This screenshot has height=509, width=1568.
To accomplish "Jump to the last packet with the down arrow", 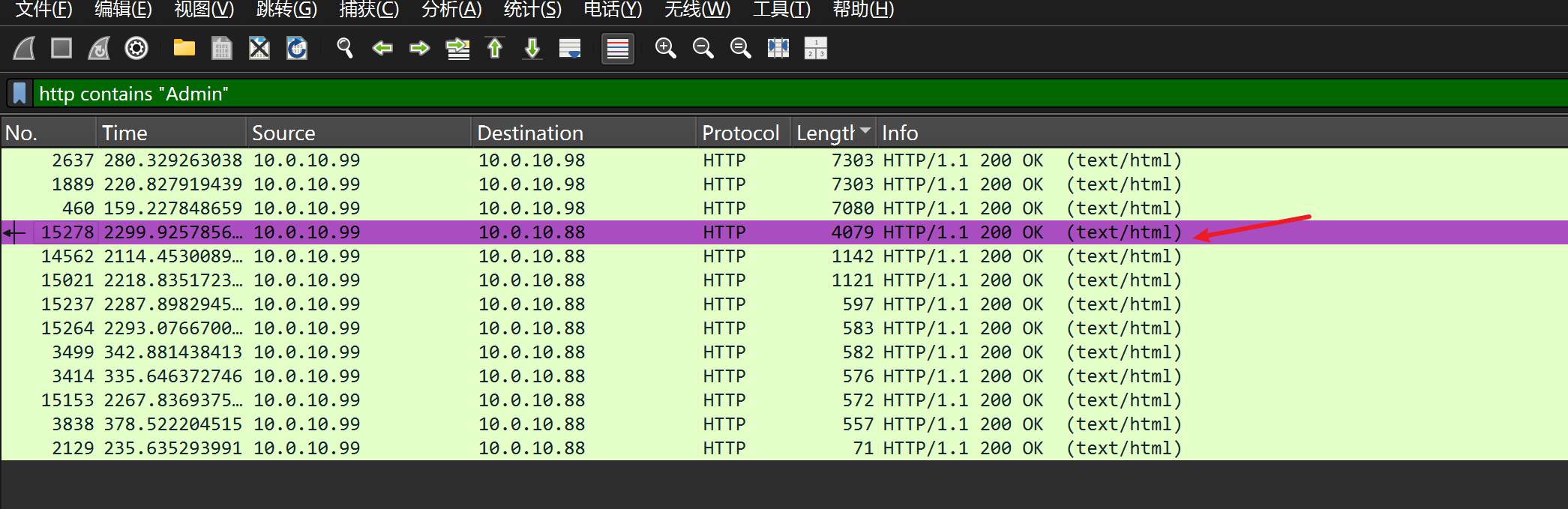I will point(532,49).
